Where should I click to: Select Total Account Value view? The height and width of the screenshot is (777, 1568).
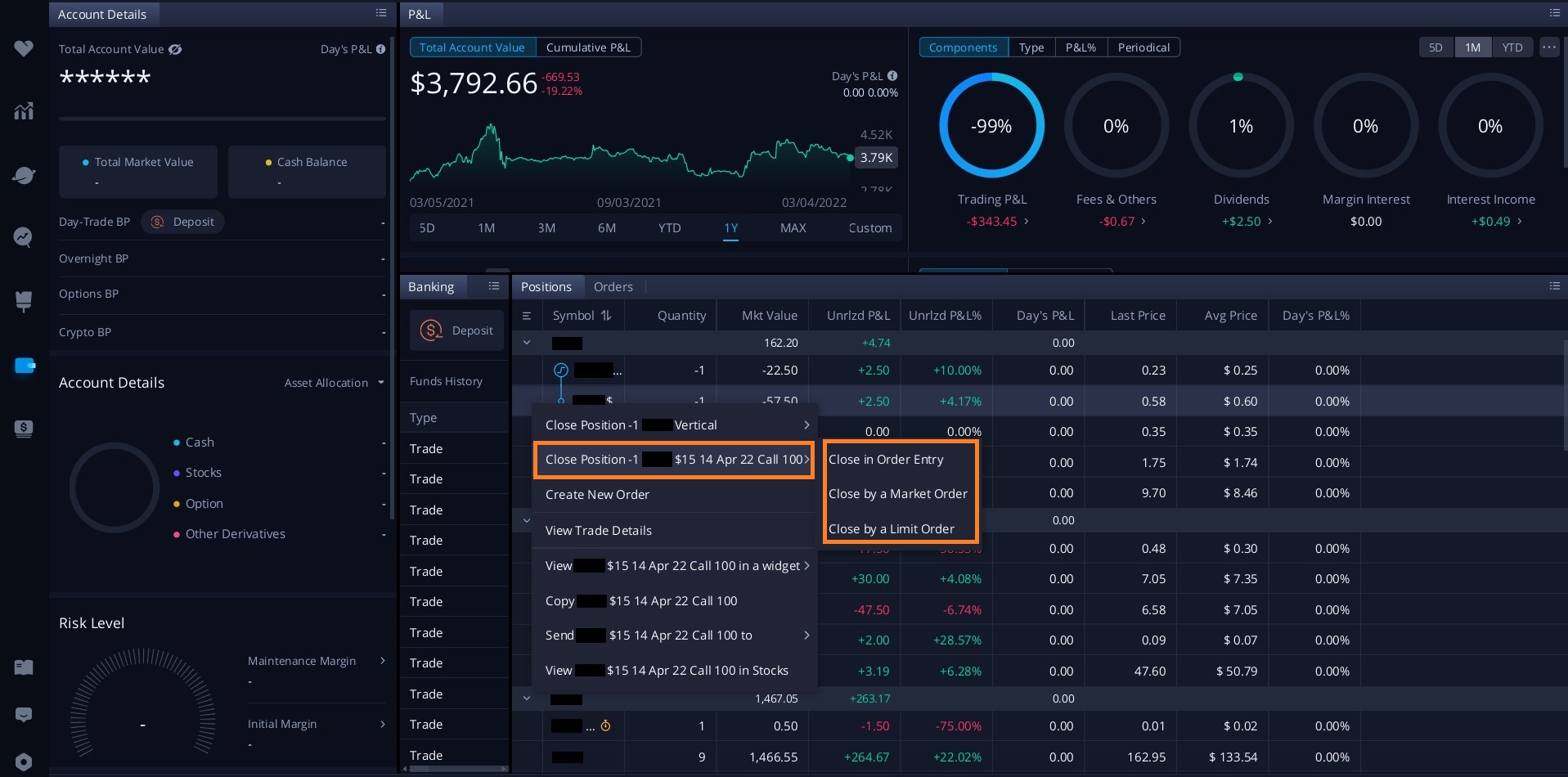pyautogui.click(x=472, y=47)
